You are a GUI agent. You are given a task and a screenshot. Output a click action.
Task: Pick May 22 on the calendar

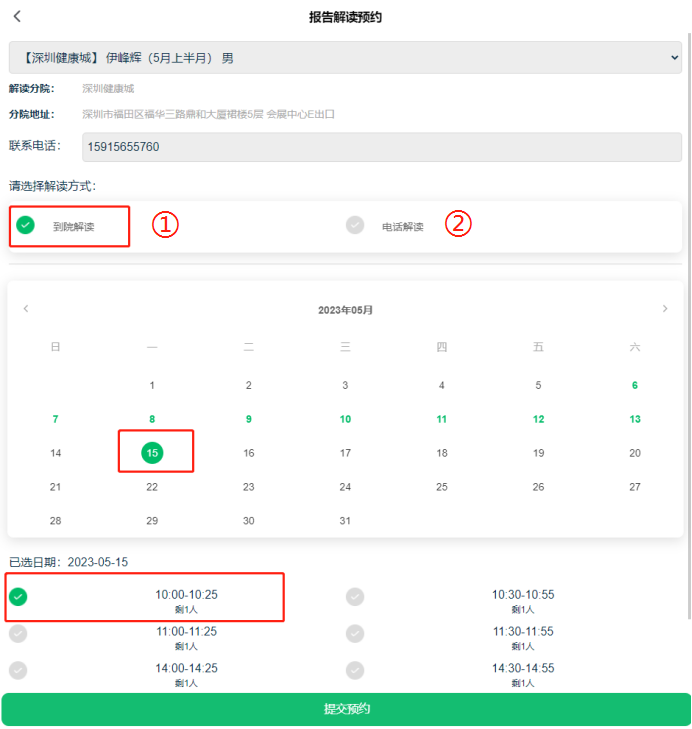152,487
